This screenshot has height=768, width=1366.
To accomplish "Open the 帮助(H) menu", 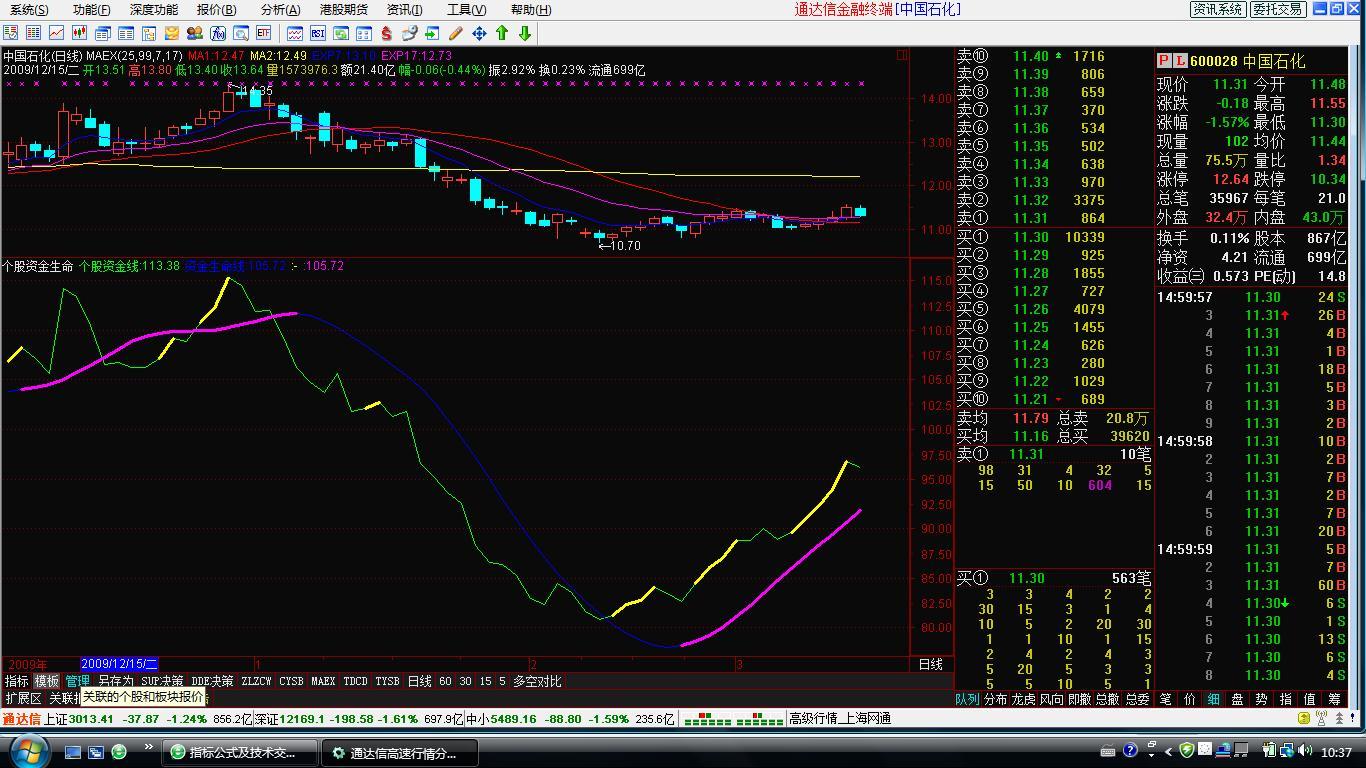I will pyautogui.click(x=529, y=9).
